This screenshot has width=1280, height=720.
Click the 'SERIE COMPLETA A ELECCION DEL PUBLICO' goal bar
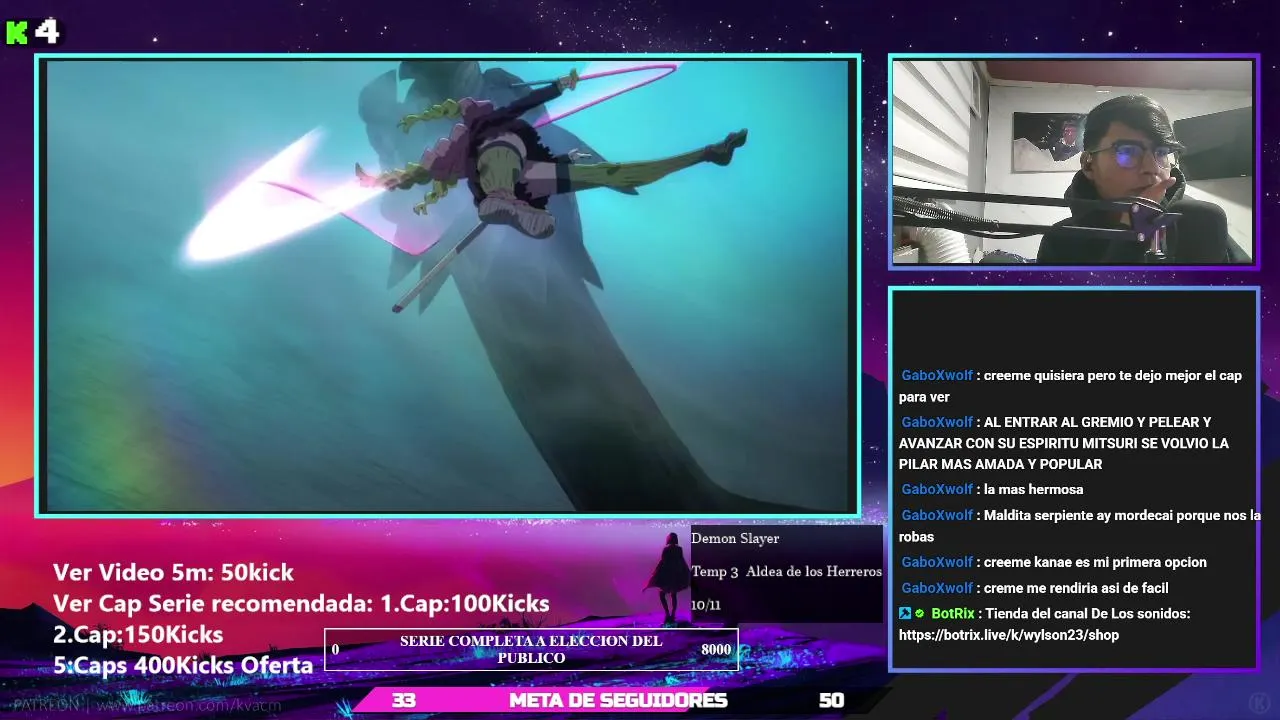pos(531,649)
